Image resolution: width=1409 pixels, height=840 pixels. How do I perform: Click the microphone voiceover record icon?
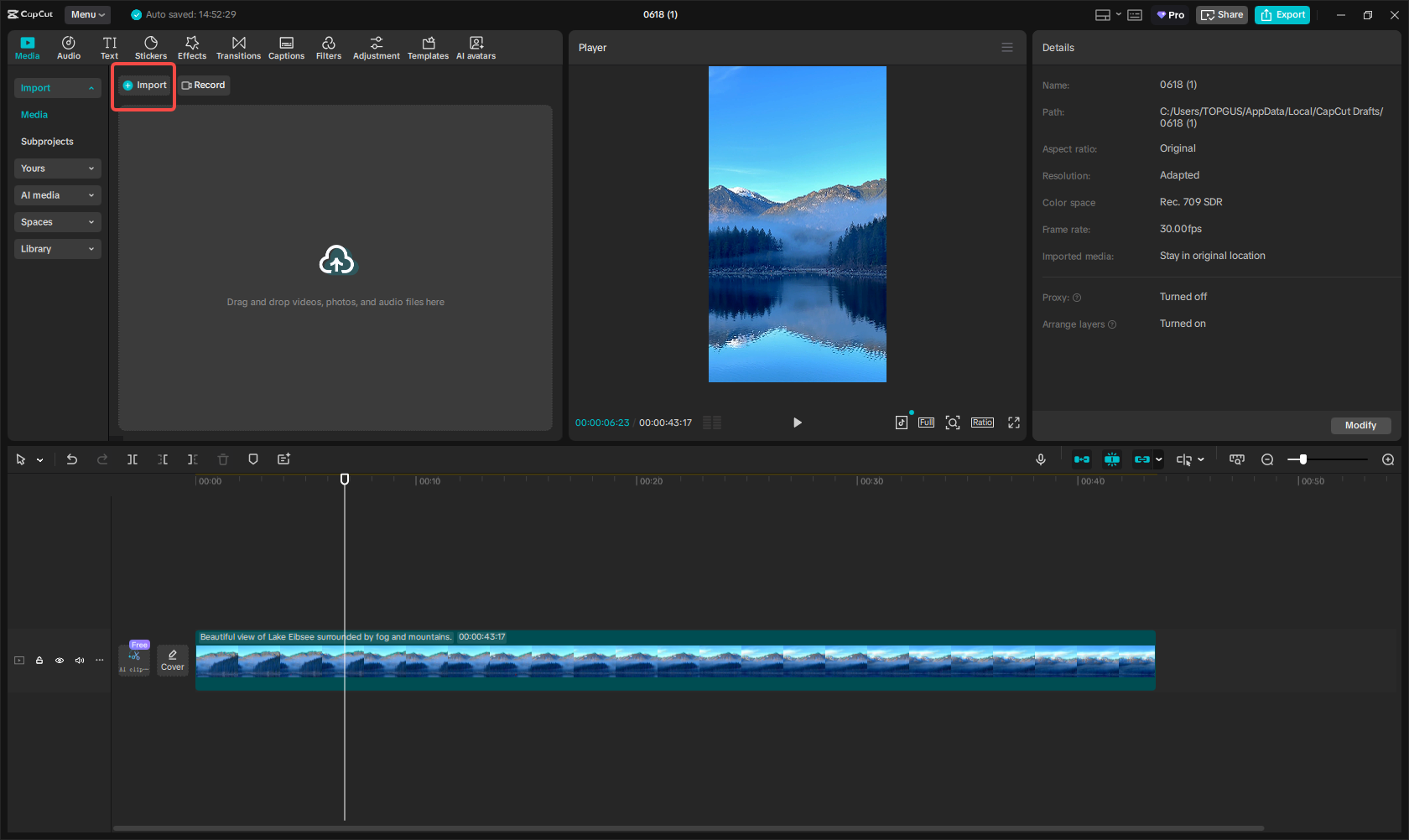[x=1041, y=459]
